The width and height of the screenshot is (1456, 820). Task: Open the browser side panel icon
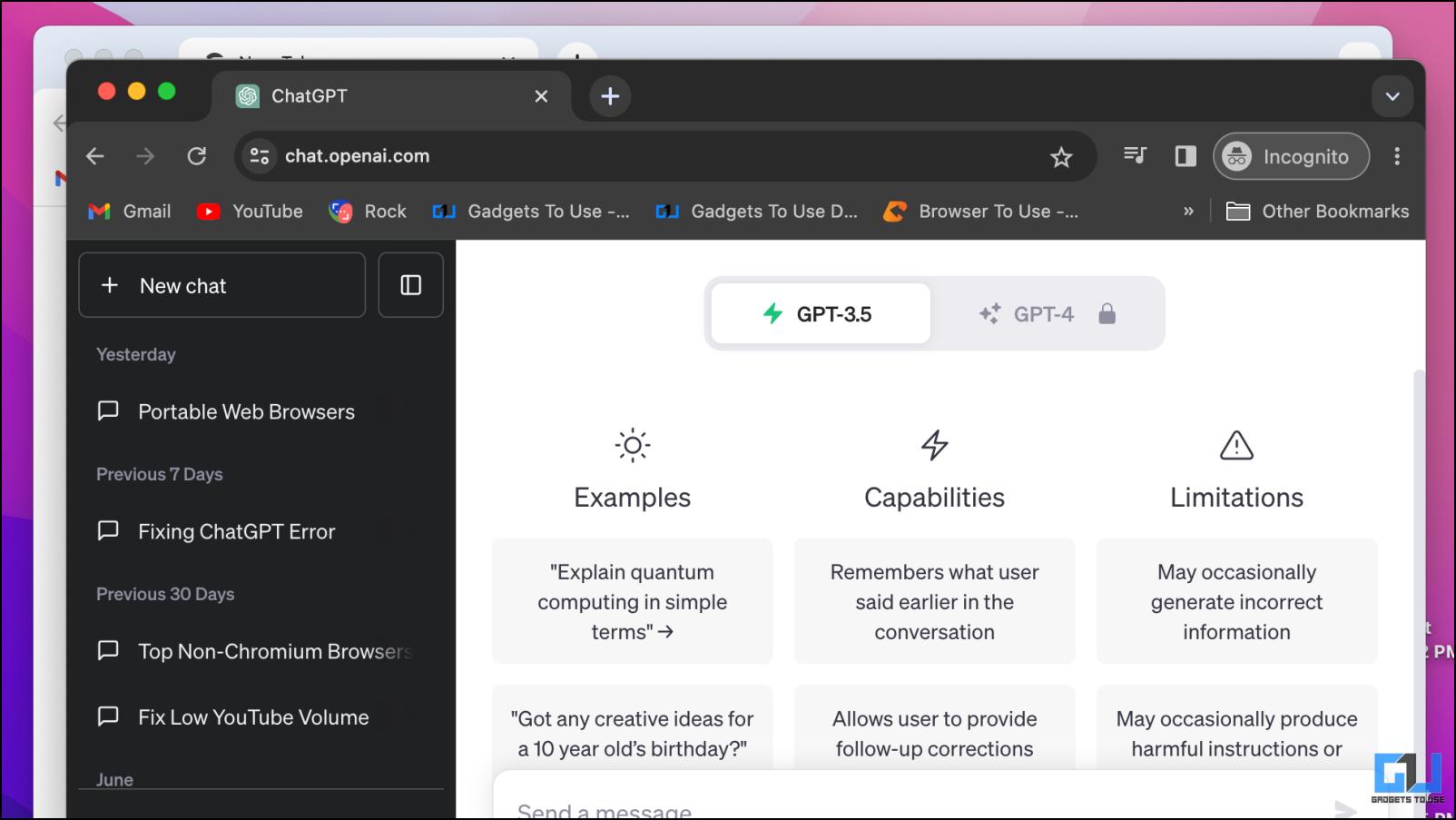(1185, 156)
